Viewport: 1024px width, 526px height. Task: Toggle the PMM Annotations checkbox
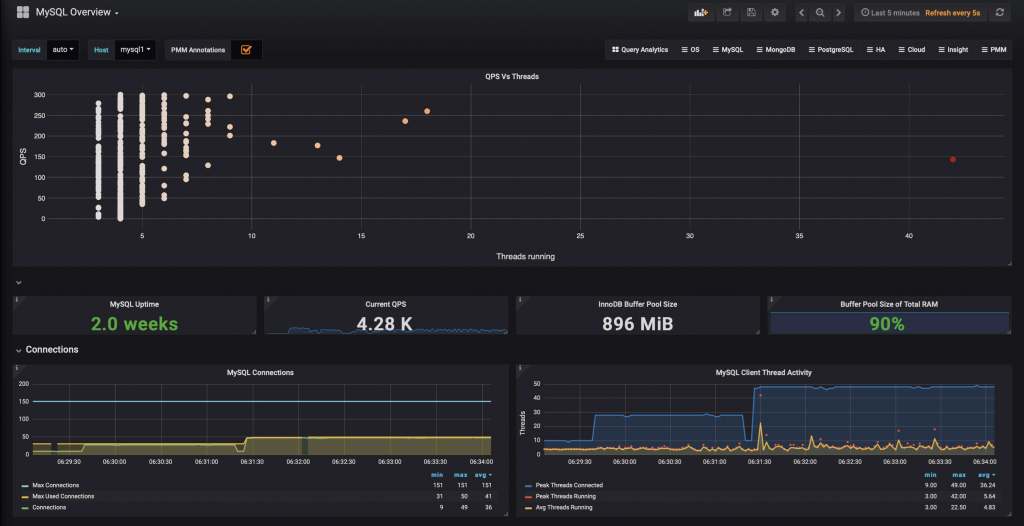pos(246,49)
